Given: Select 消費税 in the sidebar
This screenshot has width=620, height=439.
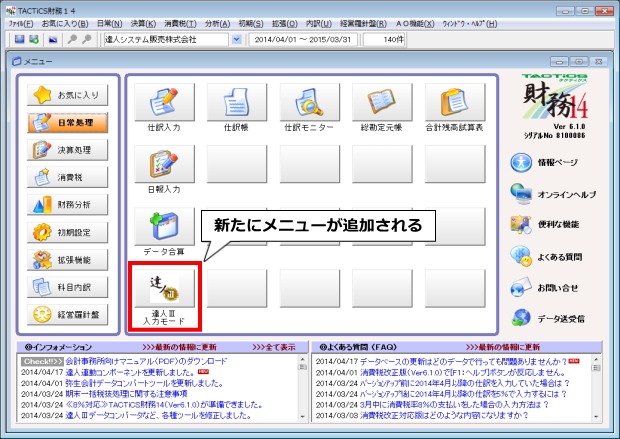Looking at the screenshot, I should tap(68, 177).
